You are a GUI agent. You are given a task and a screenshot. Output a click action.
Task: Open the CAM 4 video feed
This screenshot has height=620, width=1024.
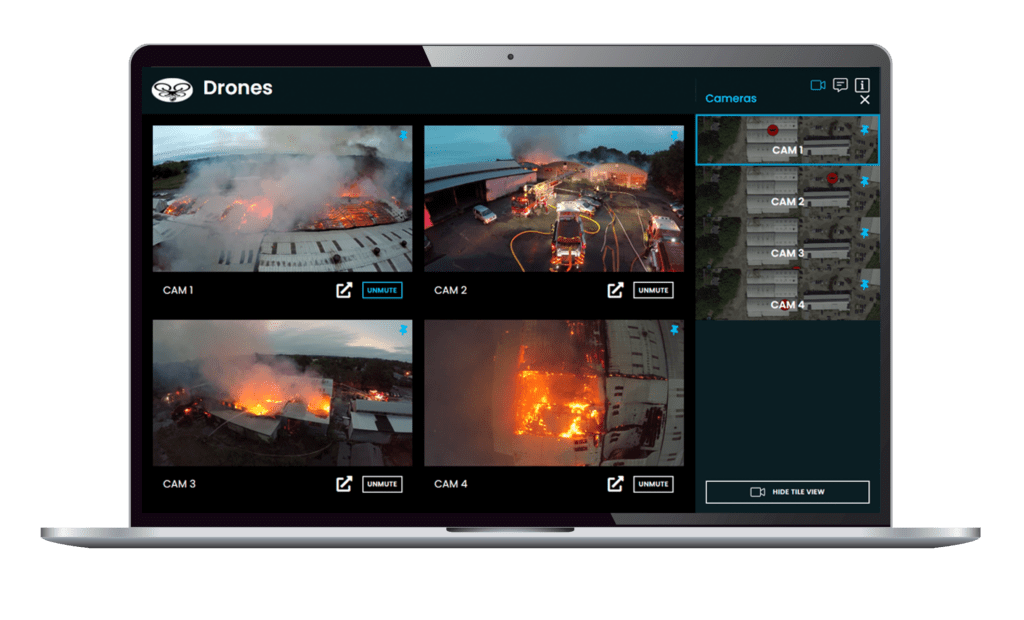tap(554, 393)
